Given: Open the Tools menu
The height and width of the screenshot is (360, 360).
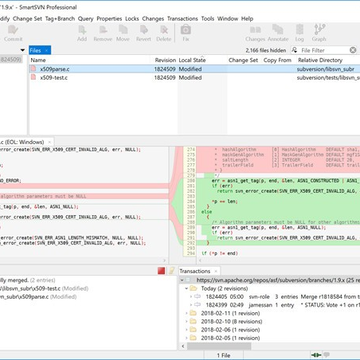Looking at the screenshot, I should pyautogui.click(x=208, y=19).
